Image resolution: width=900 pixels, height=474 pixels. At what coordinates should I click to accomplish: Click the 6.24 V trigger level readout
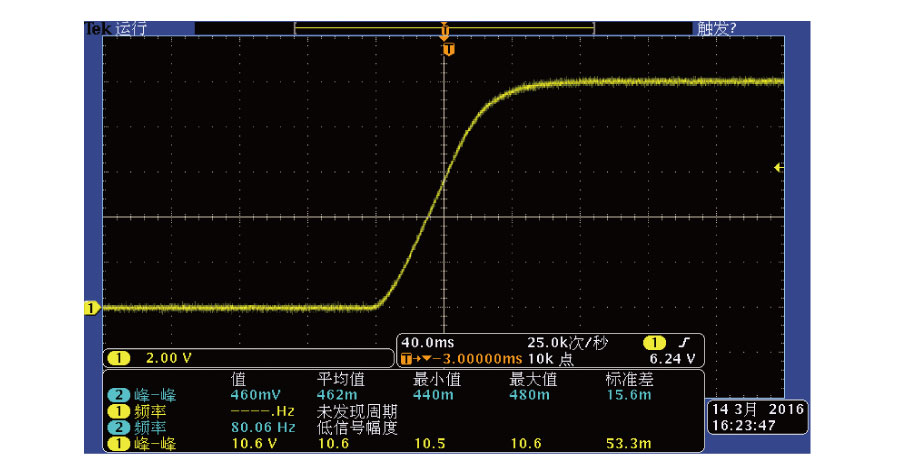coord(672,359)
